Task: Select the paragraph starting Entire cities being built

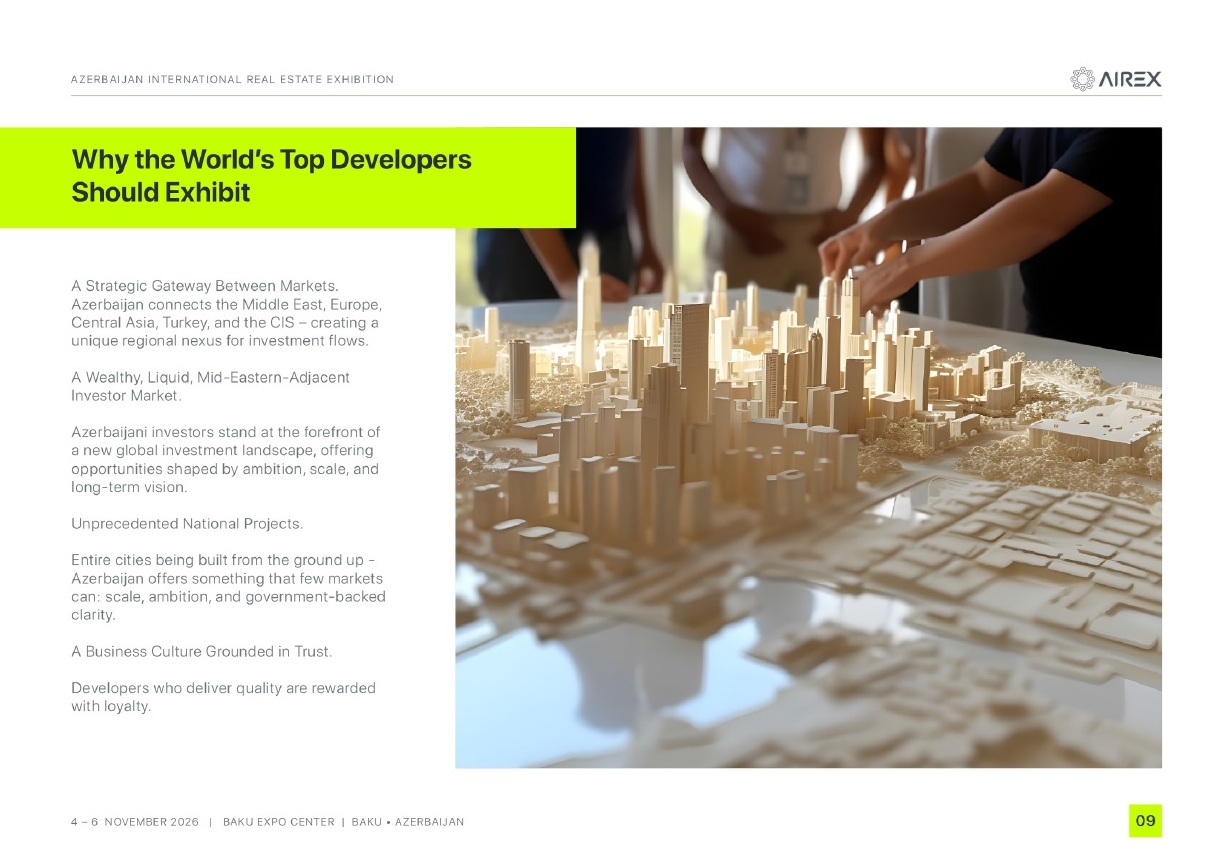Action: [x=228, y=587]
